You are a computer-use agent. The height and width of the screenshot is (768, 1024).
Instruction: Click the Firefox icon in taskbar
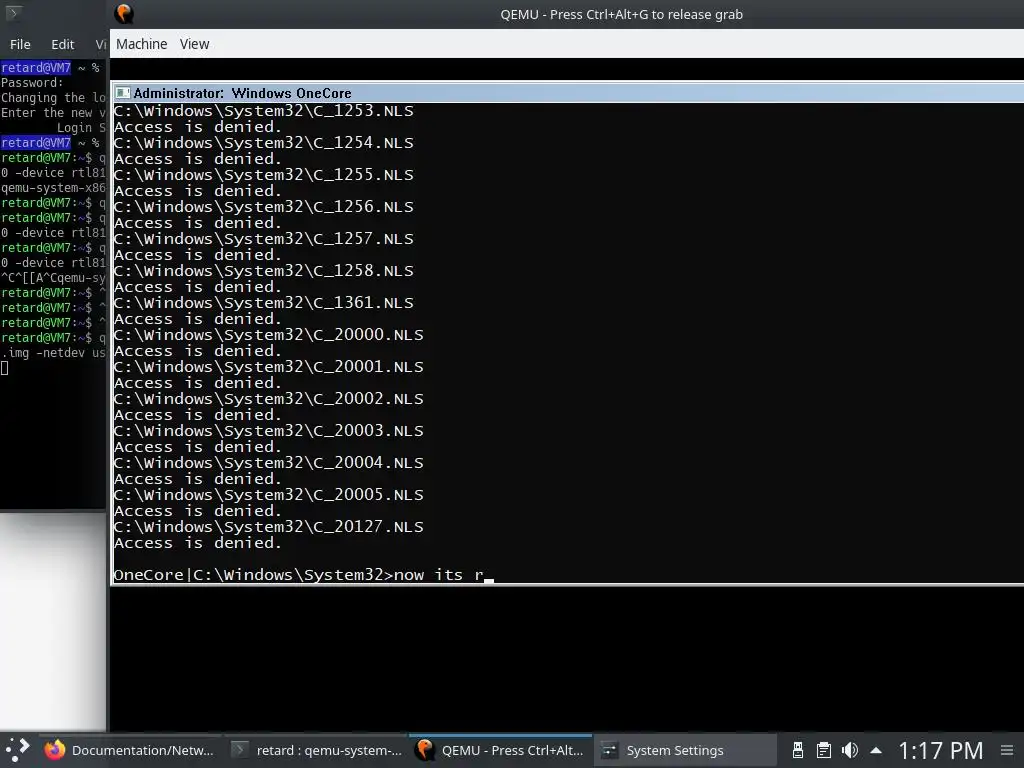click(55, 750)
